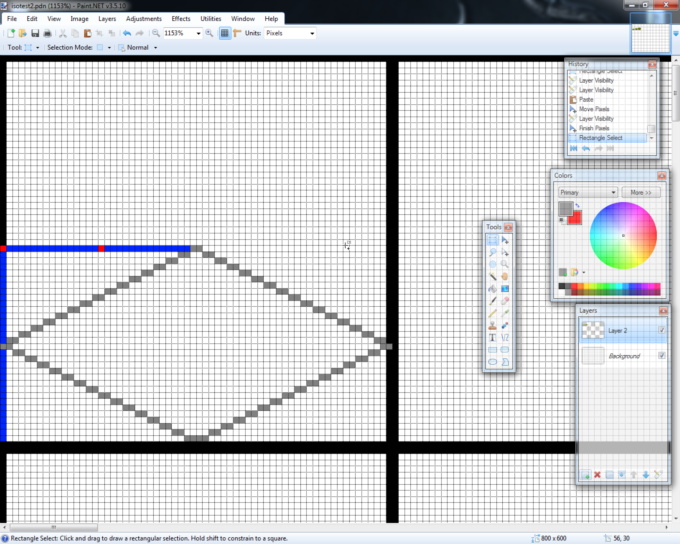Image resolution: width=680 pixels, height=544 pixels.
Task: Select the Magic Wand tool
Action: pos(493,276)
